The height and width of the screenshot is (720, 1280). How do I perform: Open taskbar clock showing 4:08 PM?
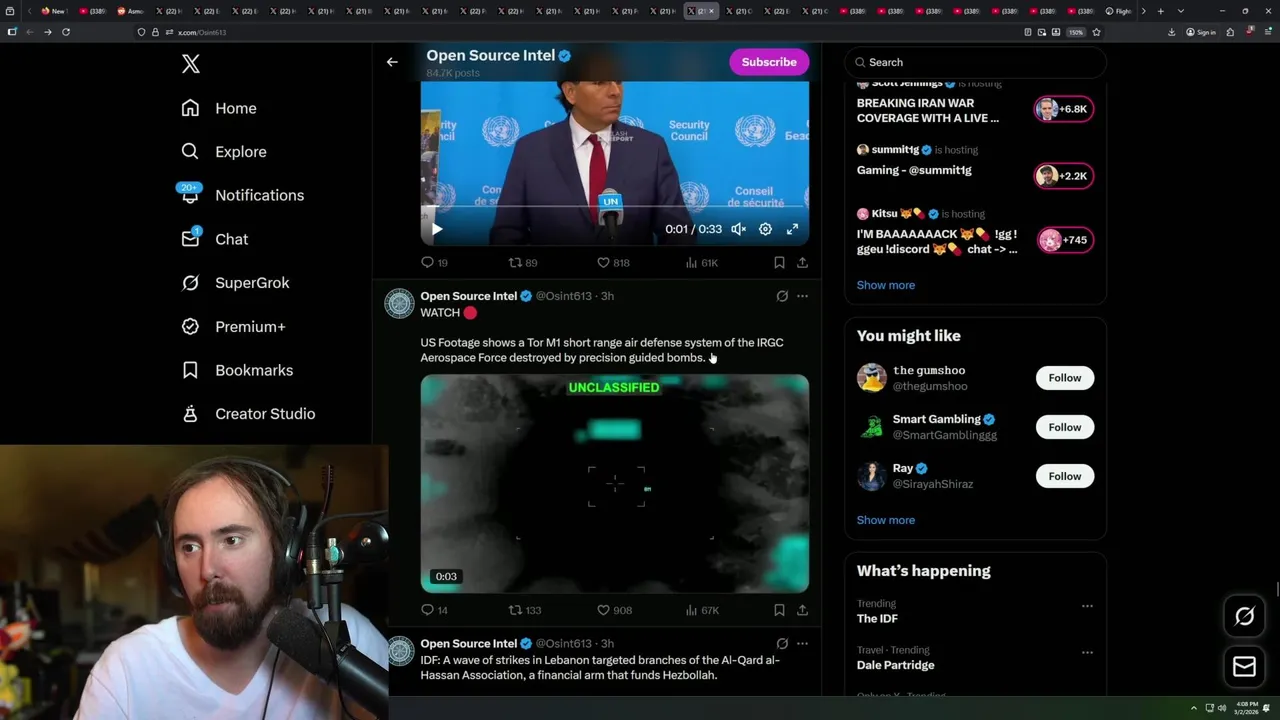point(1246,708)
